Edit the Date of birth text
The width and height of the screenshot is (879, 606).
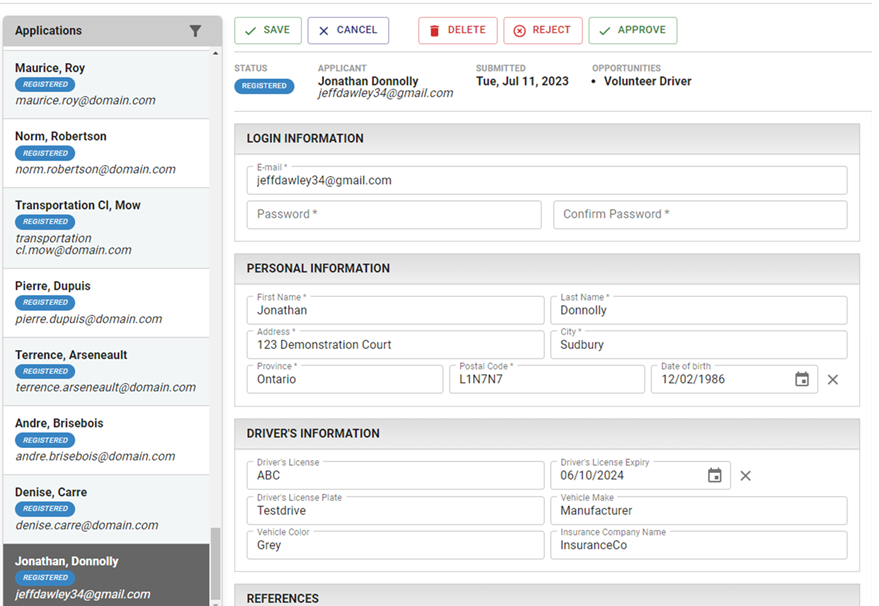[693, 380]
